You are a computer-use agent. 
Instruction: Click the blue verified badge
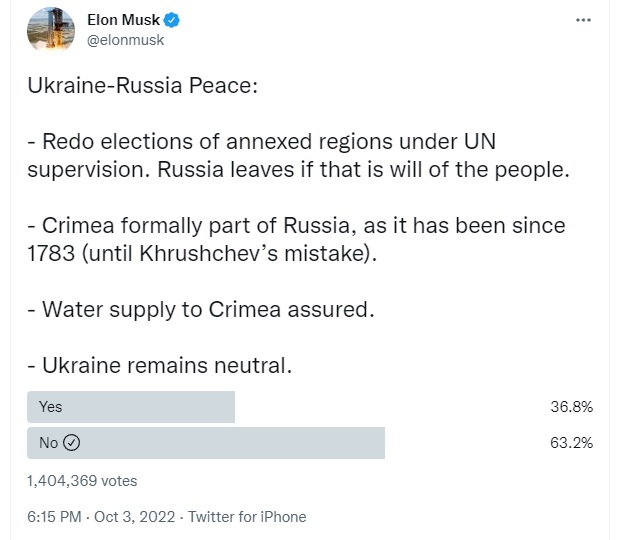[x=171, y=20]
